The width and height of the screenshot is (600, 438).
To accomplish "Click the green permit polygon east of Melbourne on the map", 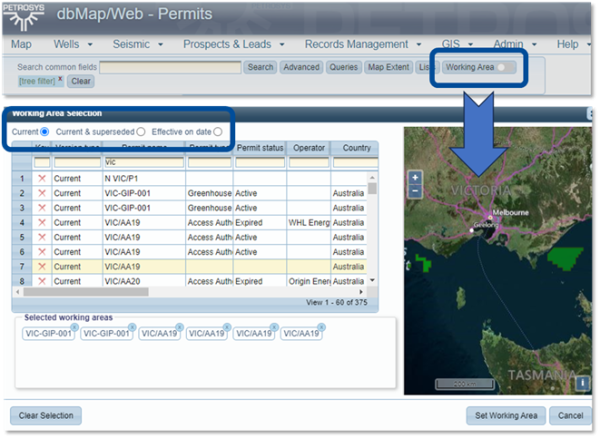I will [565, 259].
